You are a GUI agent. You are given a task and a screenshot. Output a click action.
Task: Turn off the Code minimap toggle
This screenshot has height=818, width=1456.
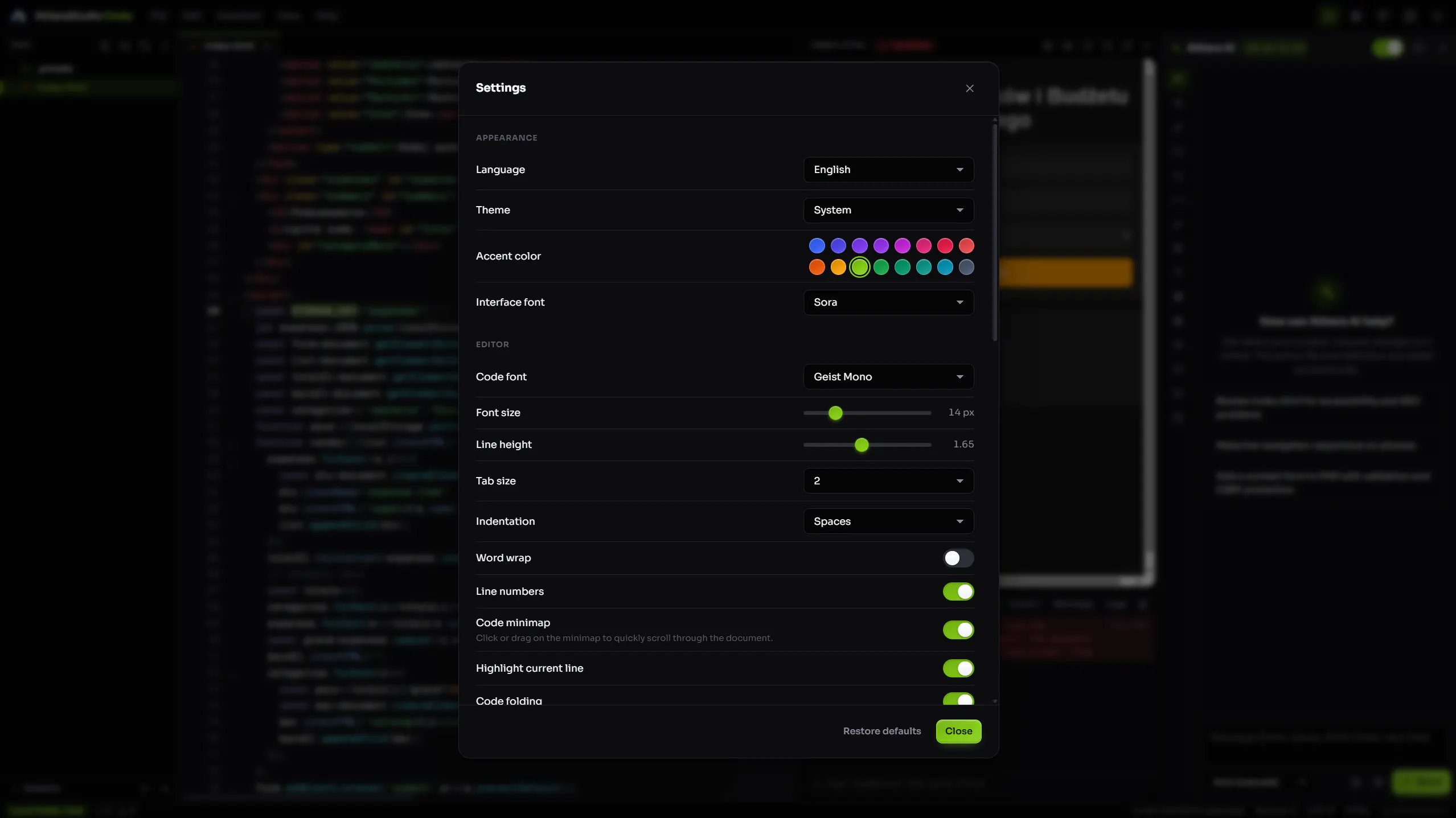point(958,630)
